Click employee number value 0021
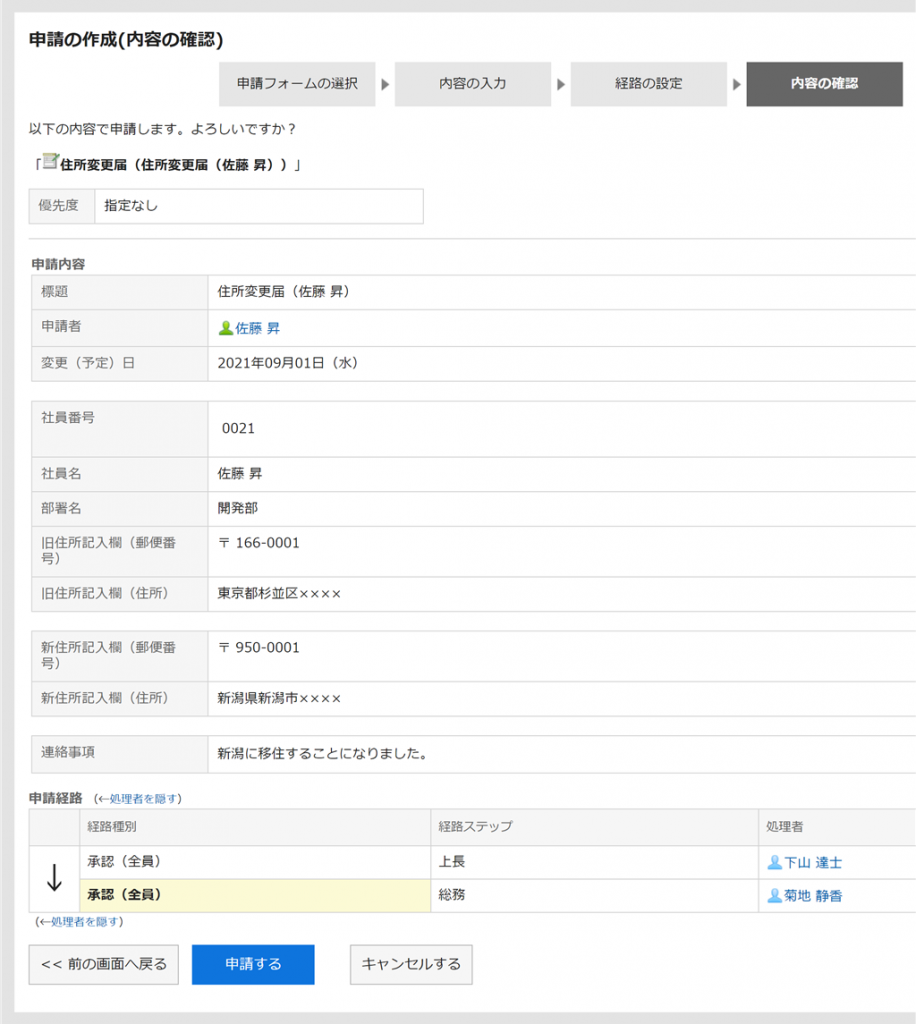 (x=238, y=428)
